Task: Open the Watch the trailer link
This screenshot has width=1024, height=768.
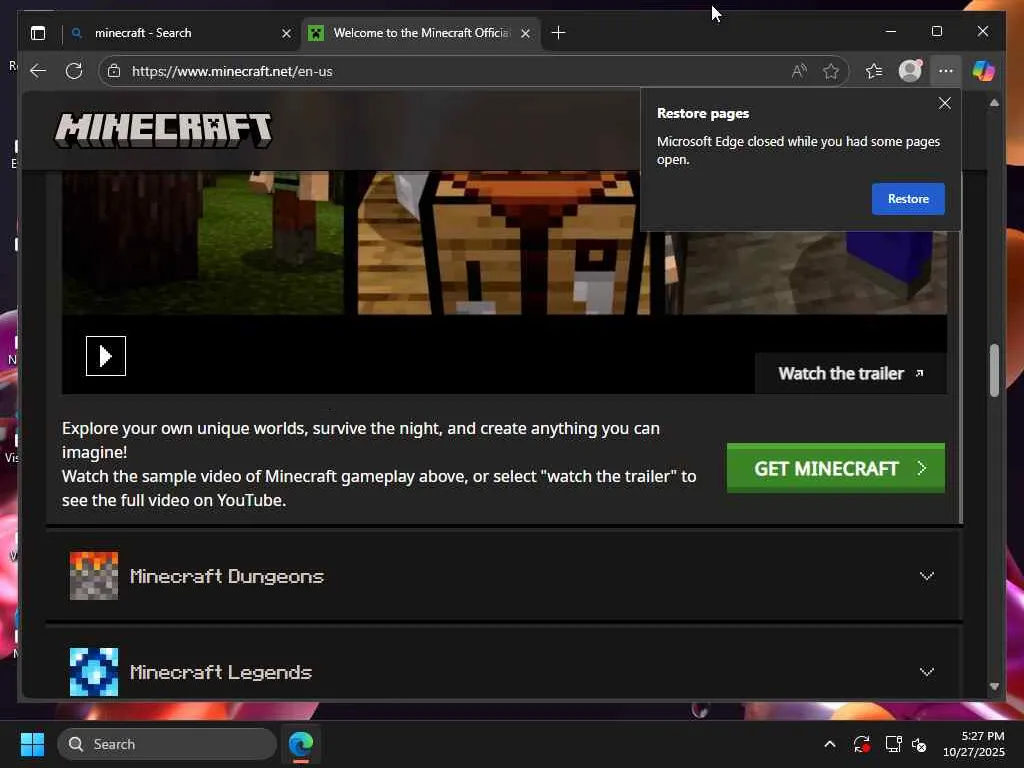Action: click(x=850, y=374)
